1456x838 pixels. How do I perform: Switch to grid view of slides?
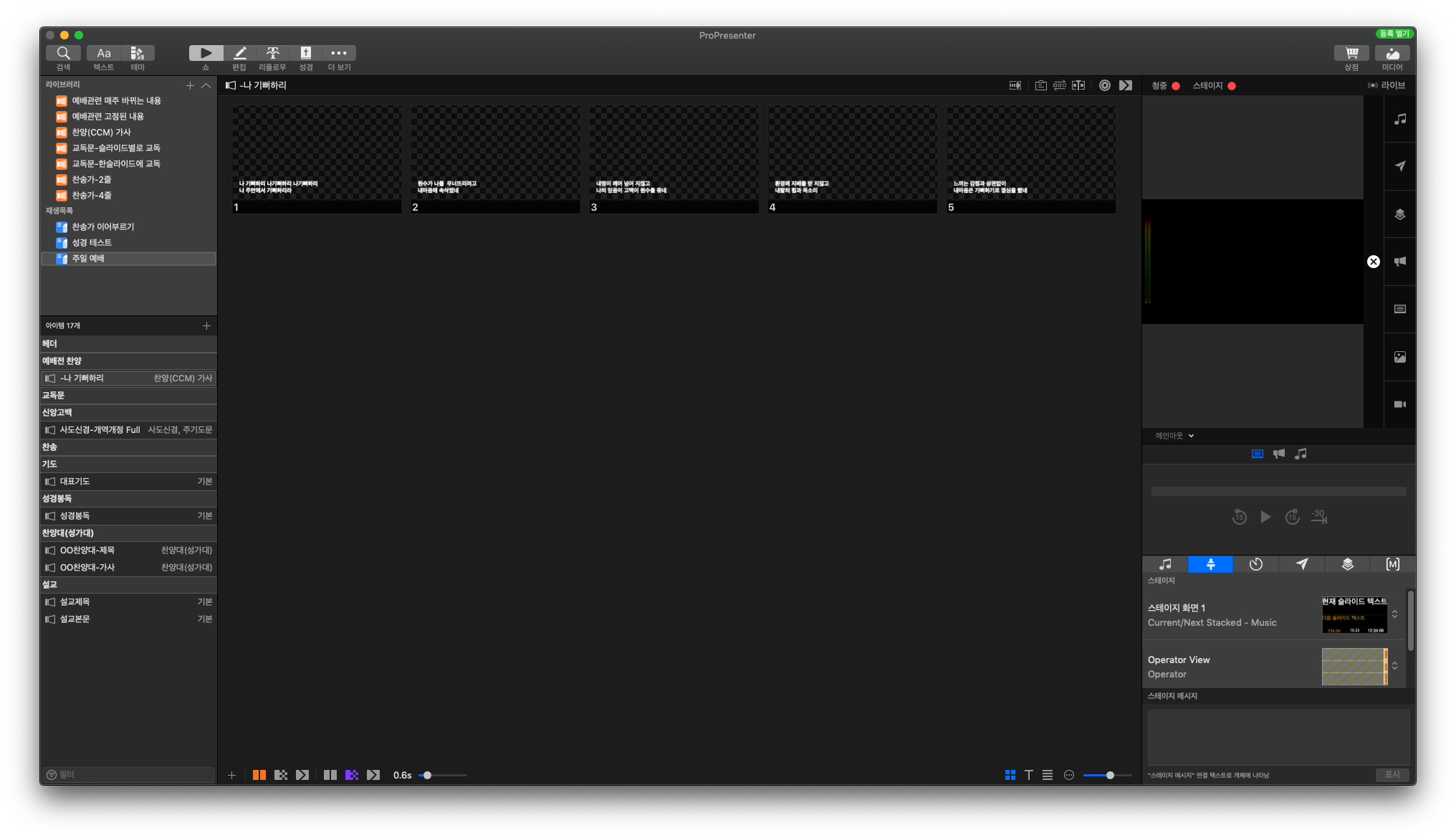[1010, 775]
